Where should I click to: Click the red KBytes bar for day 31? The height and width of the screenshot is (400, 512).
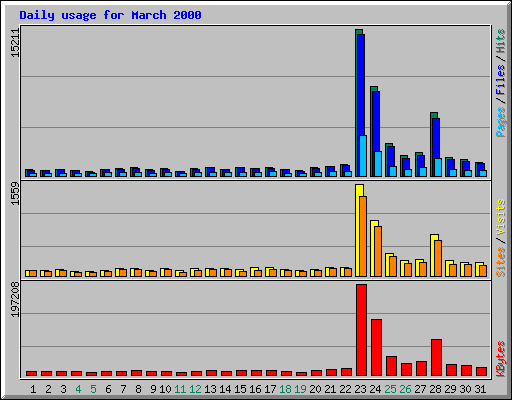click(481, 371)
